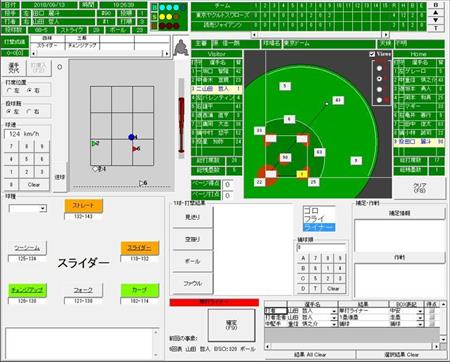450x362 pixels.
Task: Click fielder marker 6 on the field
Action: click(x=289, y=119)
